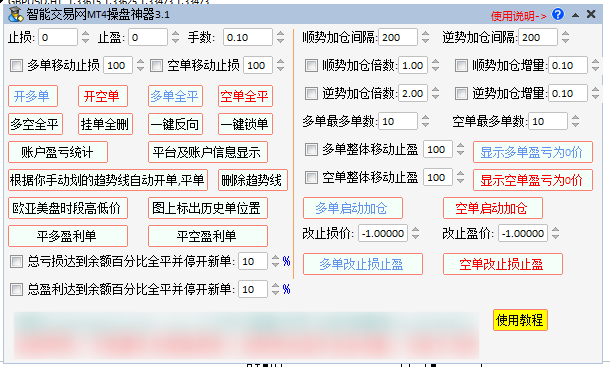This screenshot has width=610, height=367.
Task: Enable 顺势加仓增量 checkbox
Action: pos(461,65)
